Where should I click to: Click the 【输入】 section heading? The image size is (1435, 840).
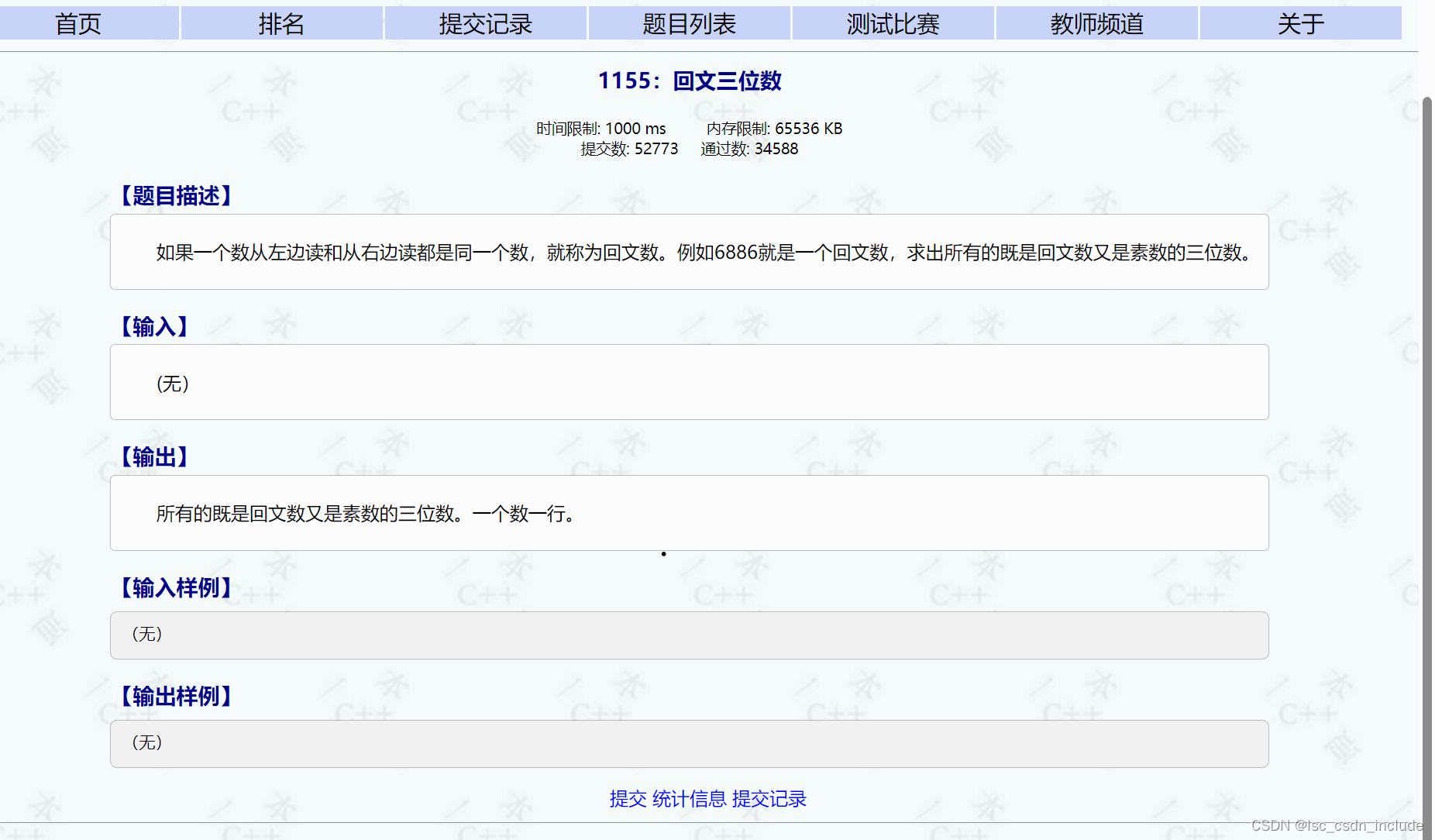(155, 326)
